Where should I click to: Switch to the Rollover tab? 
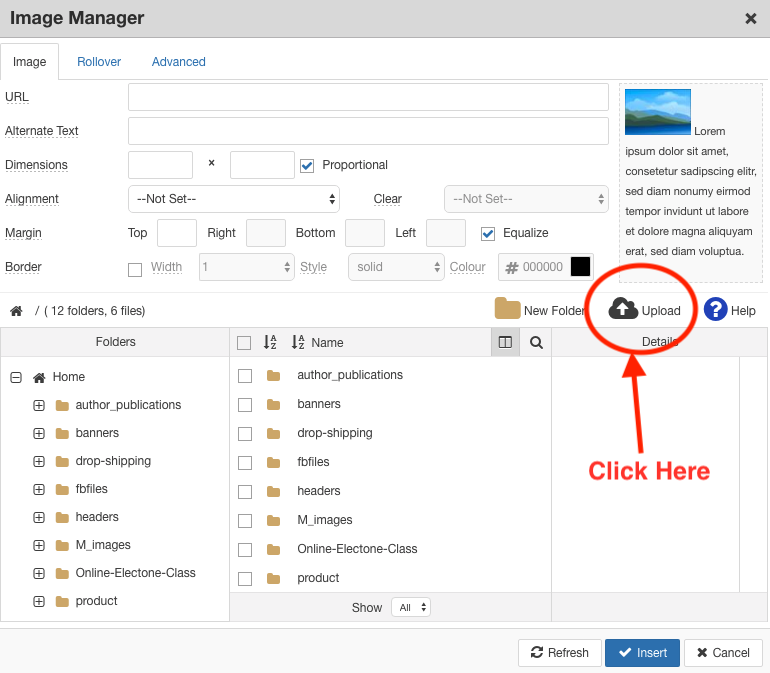tap(99, 62)
